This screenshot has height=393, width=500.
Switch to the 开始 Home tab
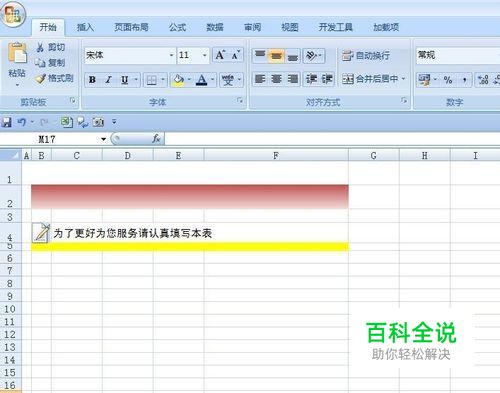[x=48, y=27]
